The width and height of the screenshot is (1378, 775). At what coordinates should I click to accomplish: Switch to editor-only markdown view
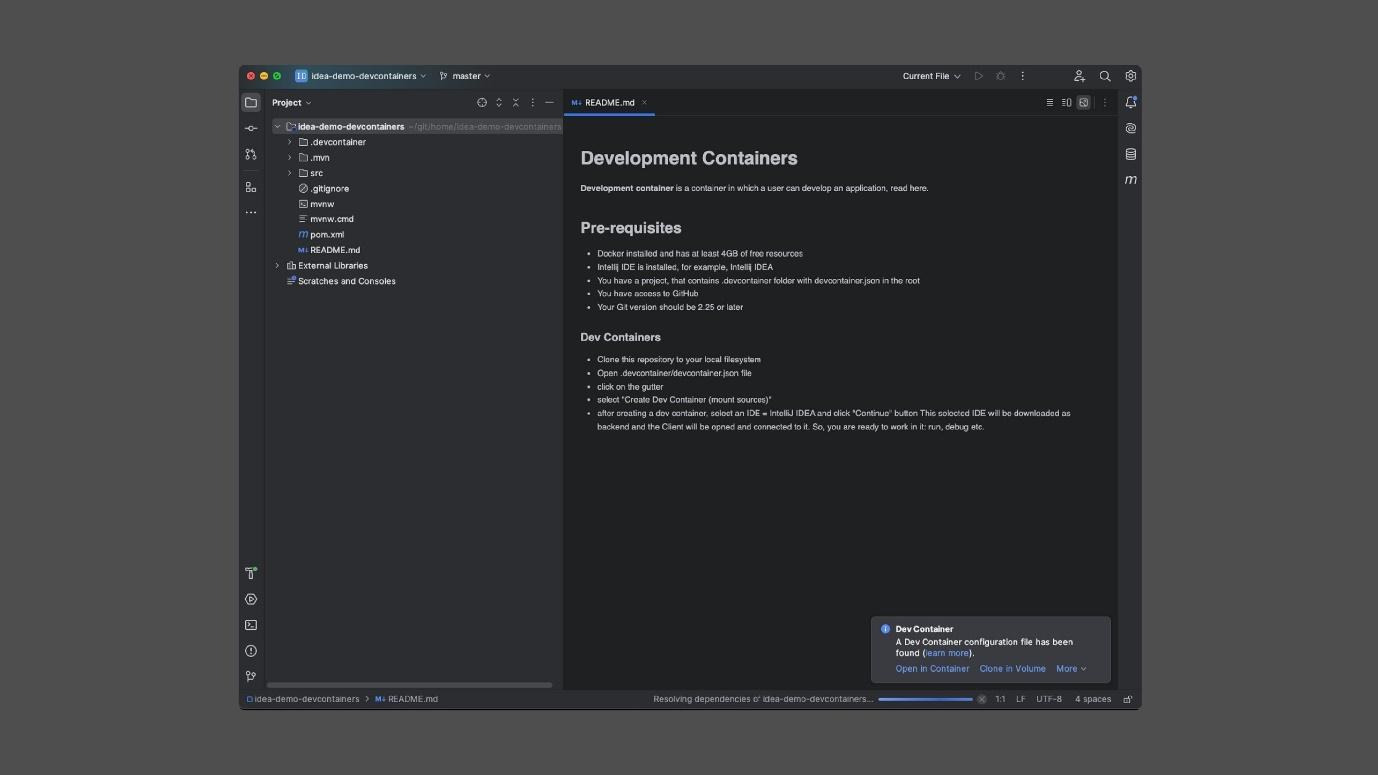coord(1049,102)
